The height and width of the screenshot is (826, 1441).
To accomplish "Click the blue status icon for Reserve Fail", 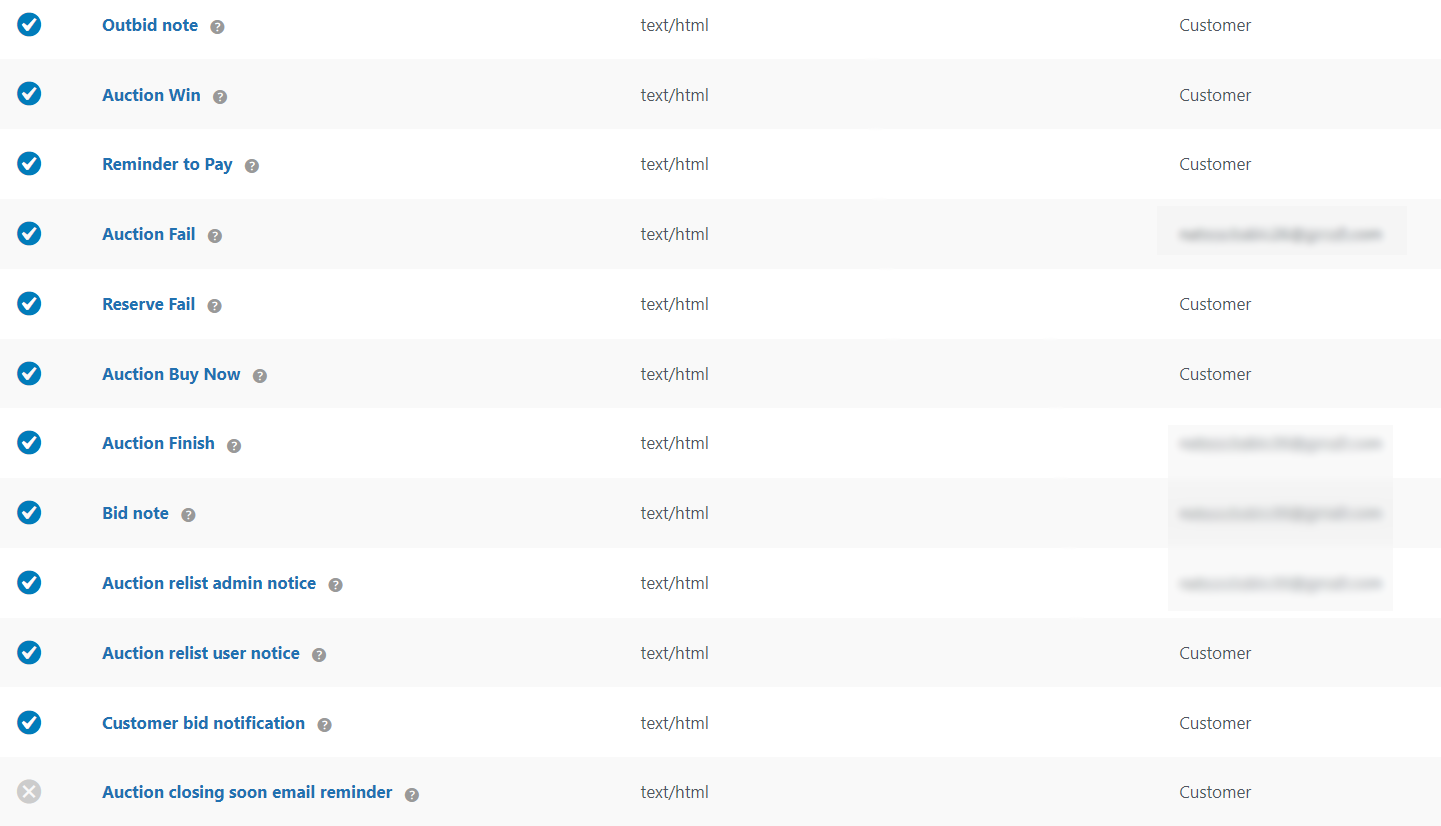I will click(29, 303).
